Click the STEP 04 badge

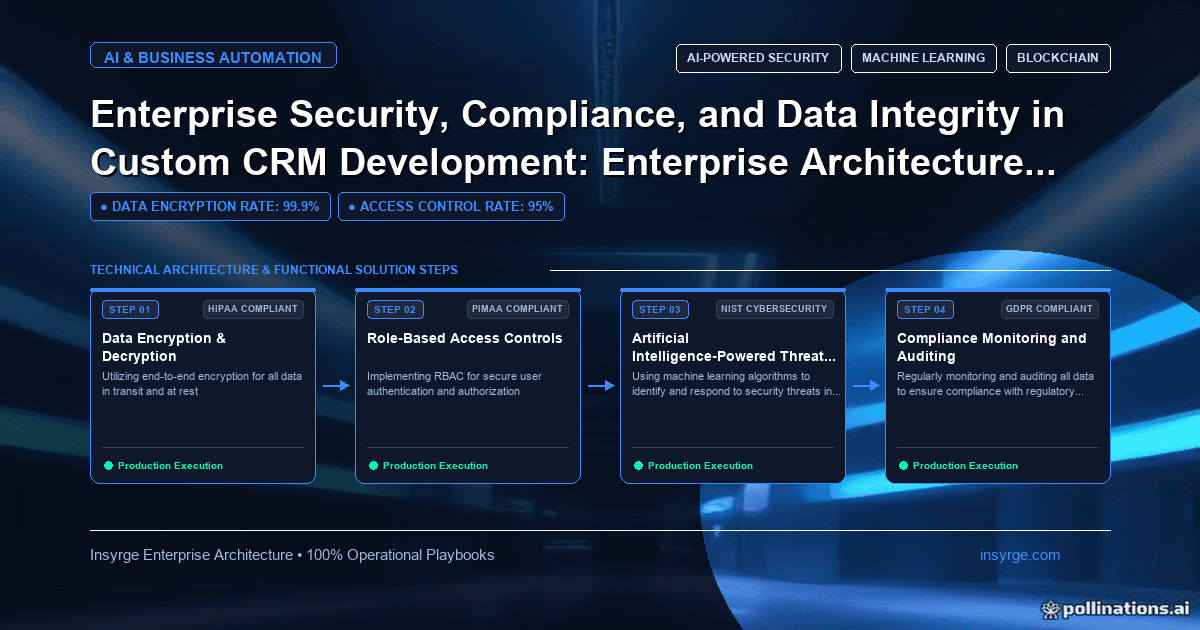(925, 310)
